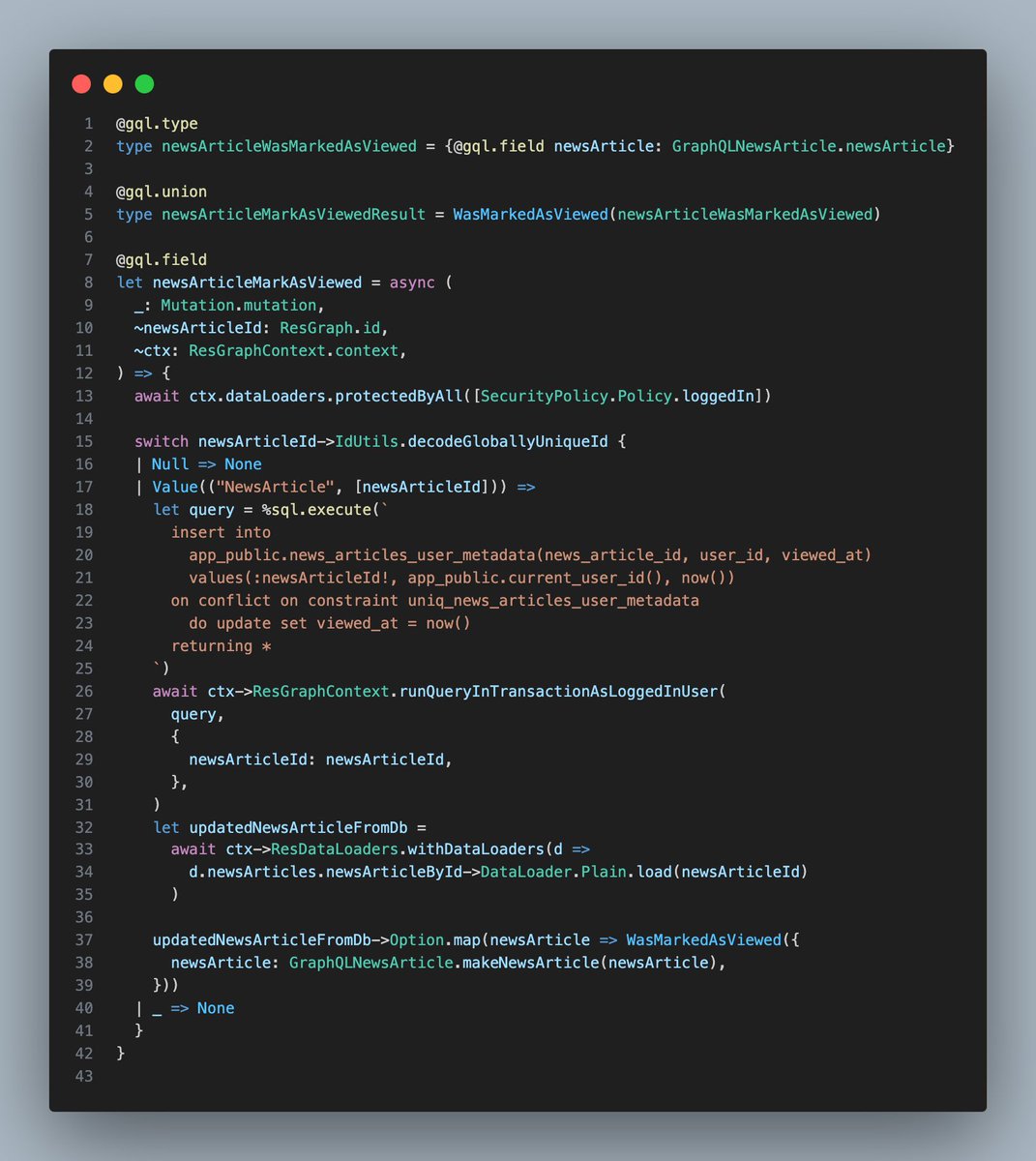
Task: Click the red close dot
Action: (x=81, y=84)
